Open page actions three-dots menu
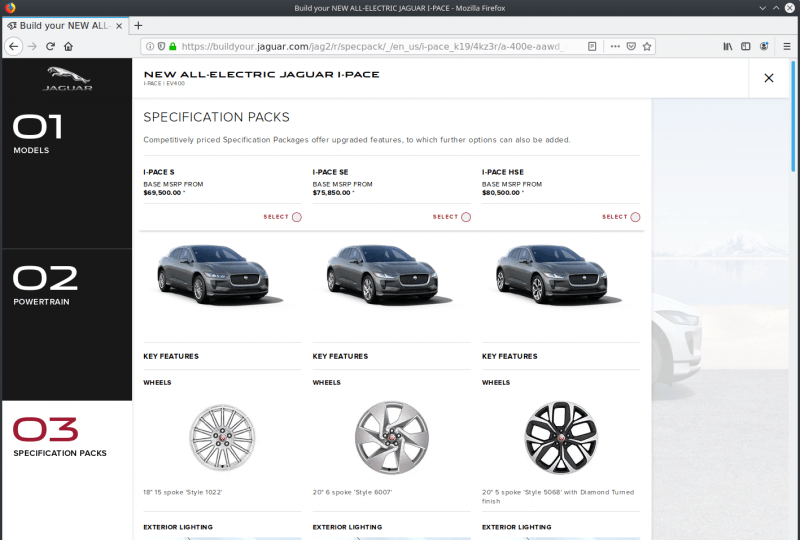Viewport: 800px width, 540px height. 615,46
